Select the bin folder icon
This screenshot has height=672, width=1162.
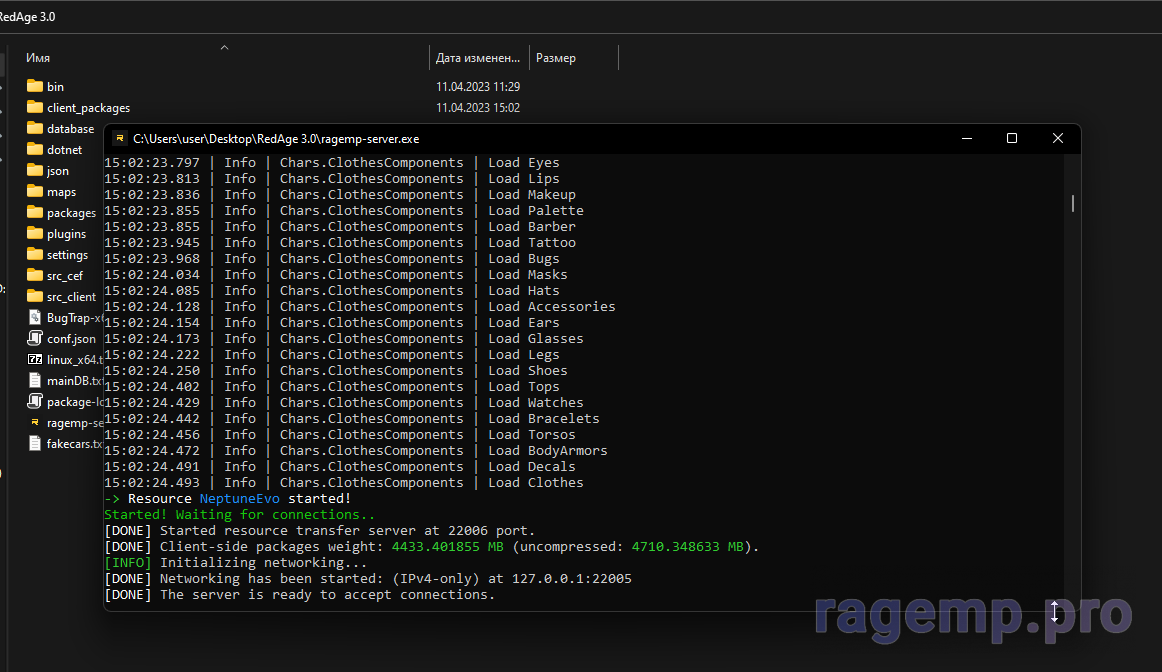point(35,86)
